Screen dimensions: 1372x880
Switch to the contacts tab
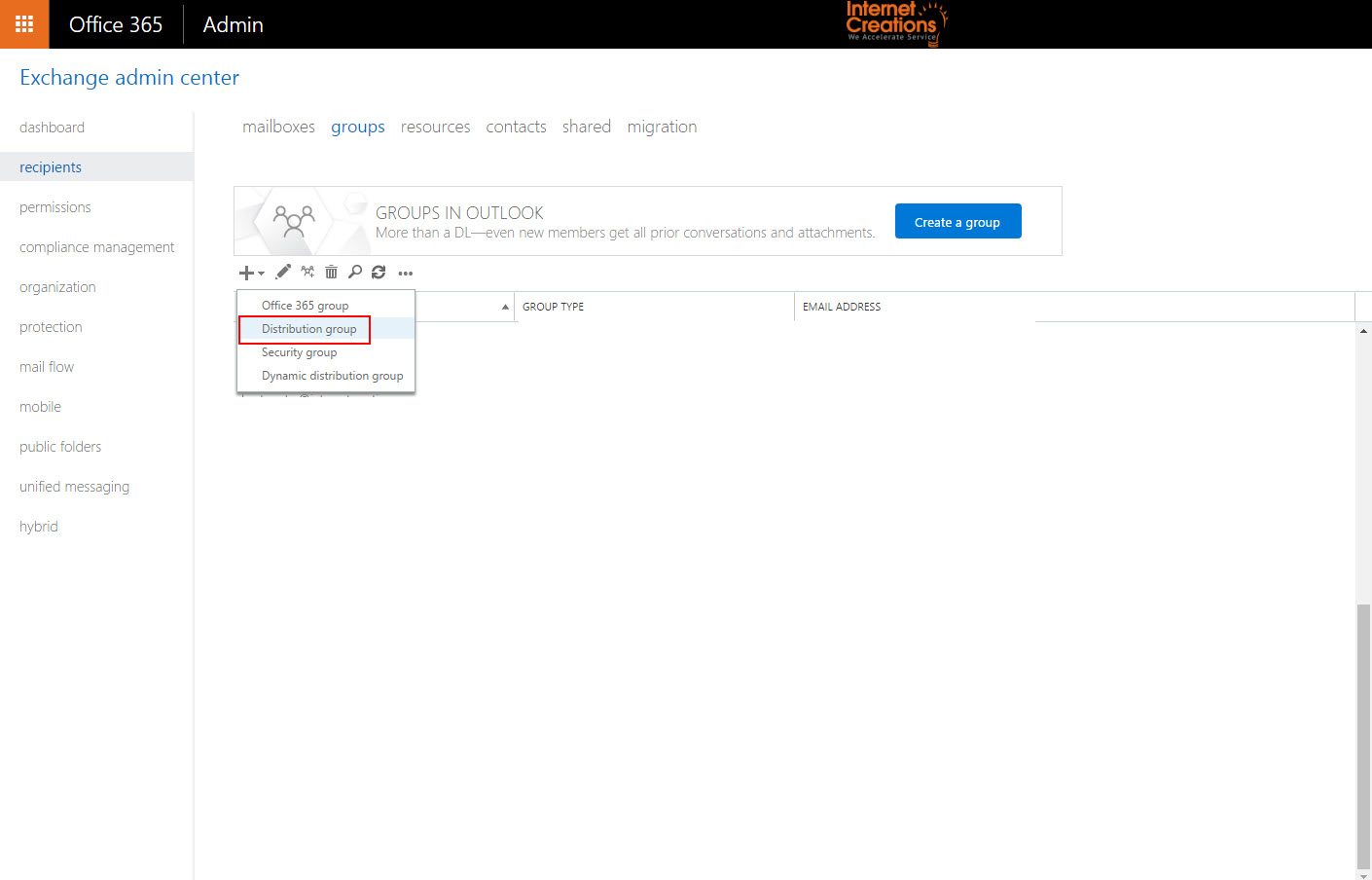[x=516, y=127]
